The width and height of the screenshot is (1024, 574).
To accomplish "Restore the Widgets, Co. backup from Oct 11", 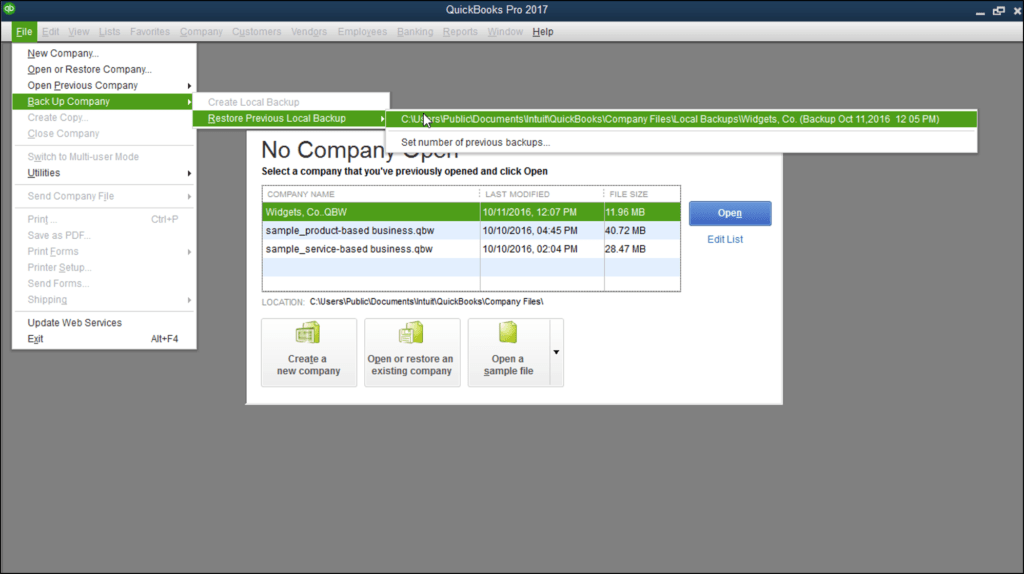I will coord(681,119).
